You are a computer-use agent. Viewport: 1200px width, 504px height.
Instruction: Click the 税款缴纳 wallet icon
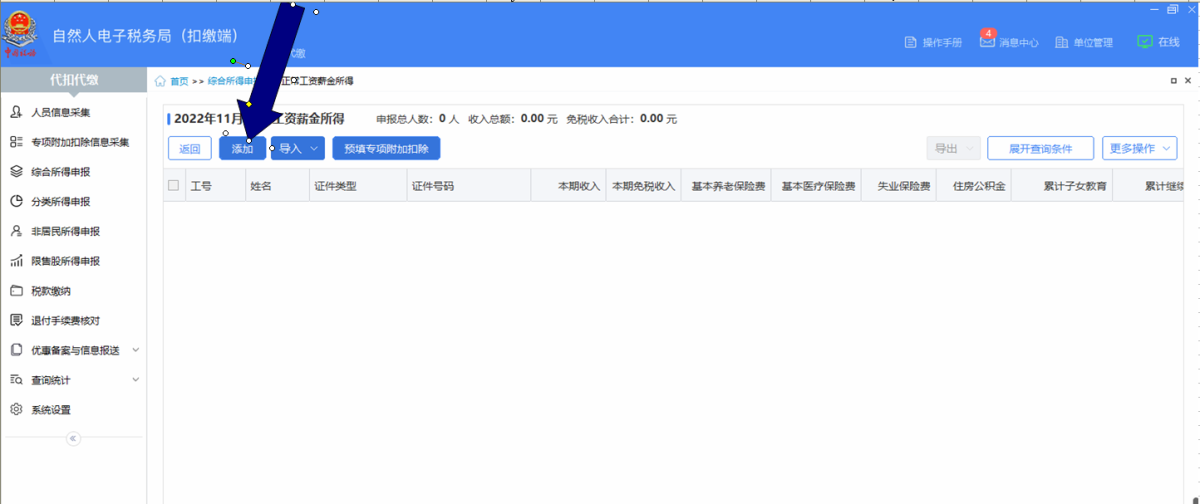click(x=16, y=291)
